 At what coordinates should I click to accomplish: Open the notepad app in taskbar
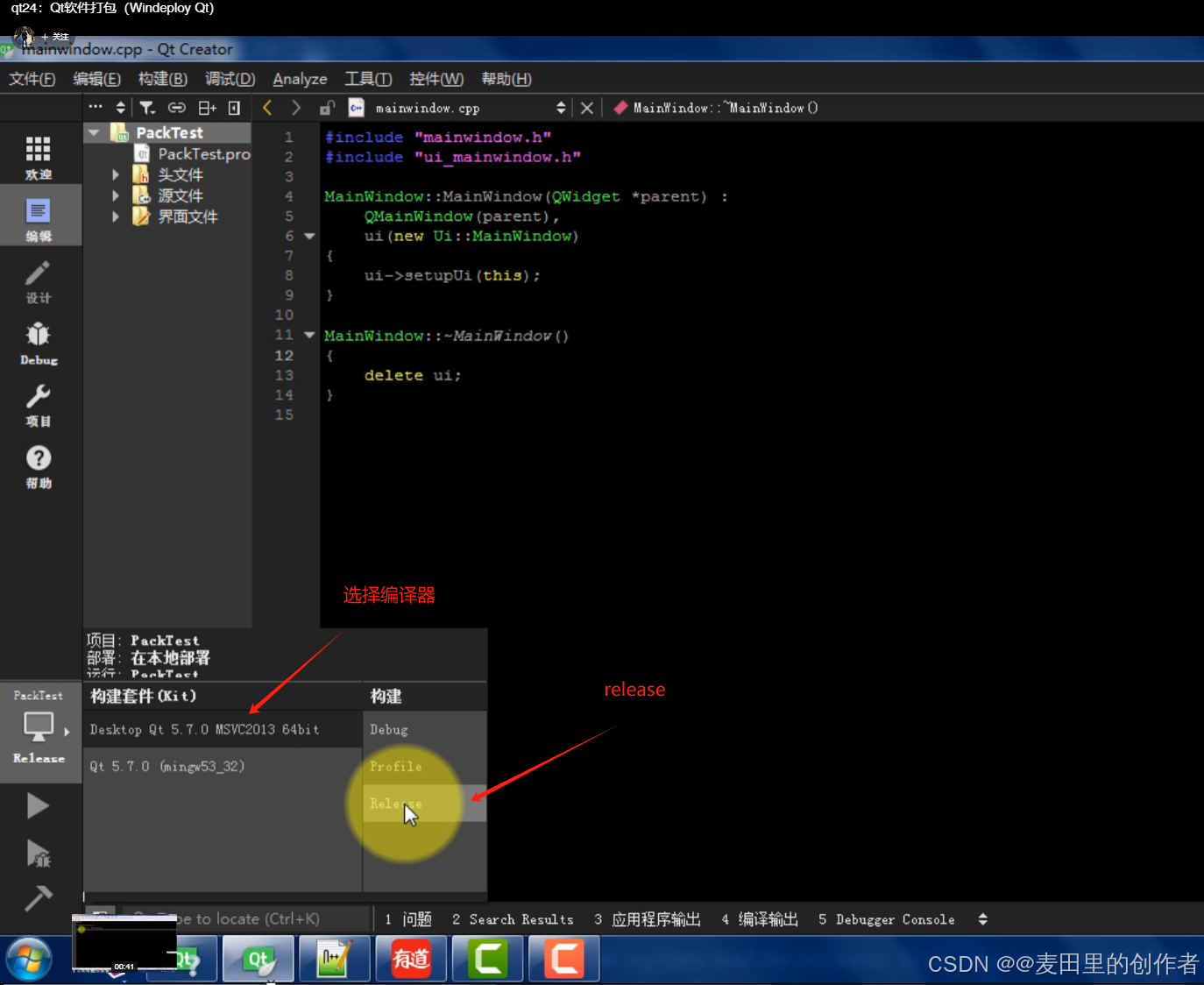click(x=334, y=960)
